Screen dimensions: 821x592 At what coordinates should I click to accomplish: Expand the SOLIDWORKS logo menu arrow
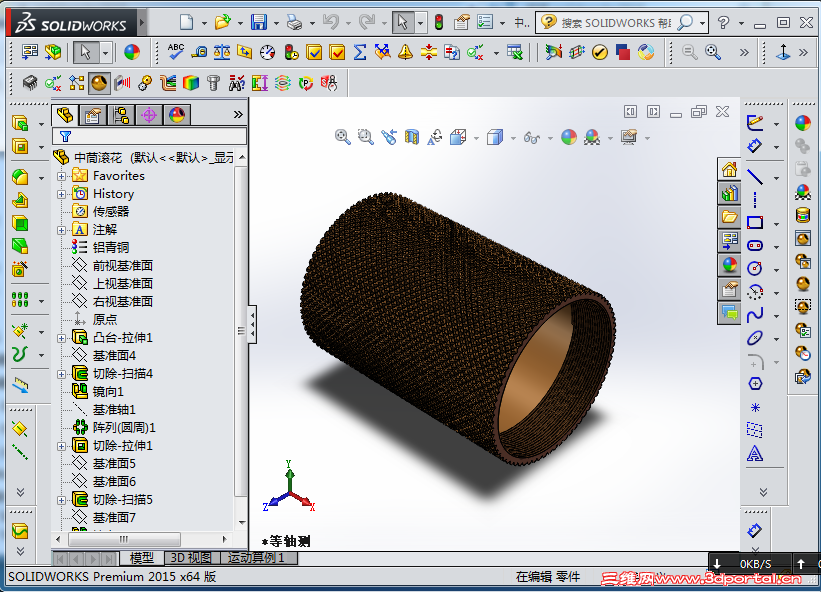point(142,23)
